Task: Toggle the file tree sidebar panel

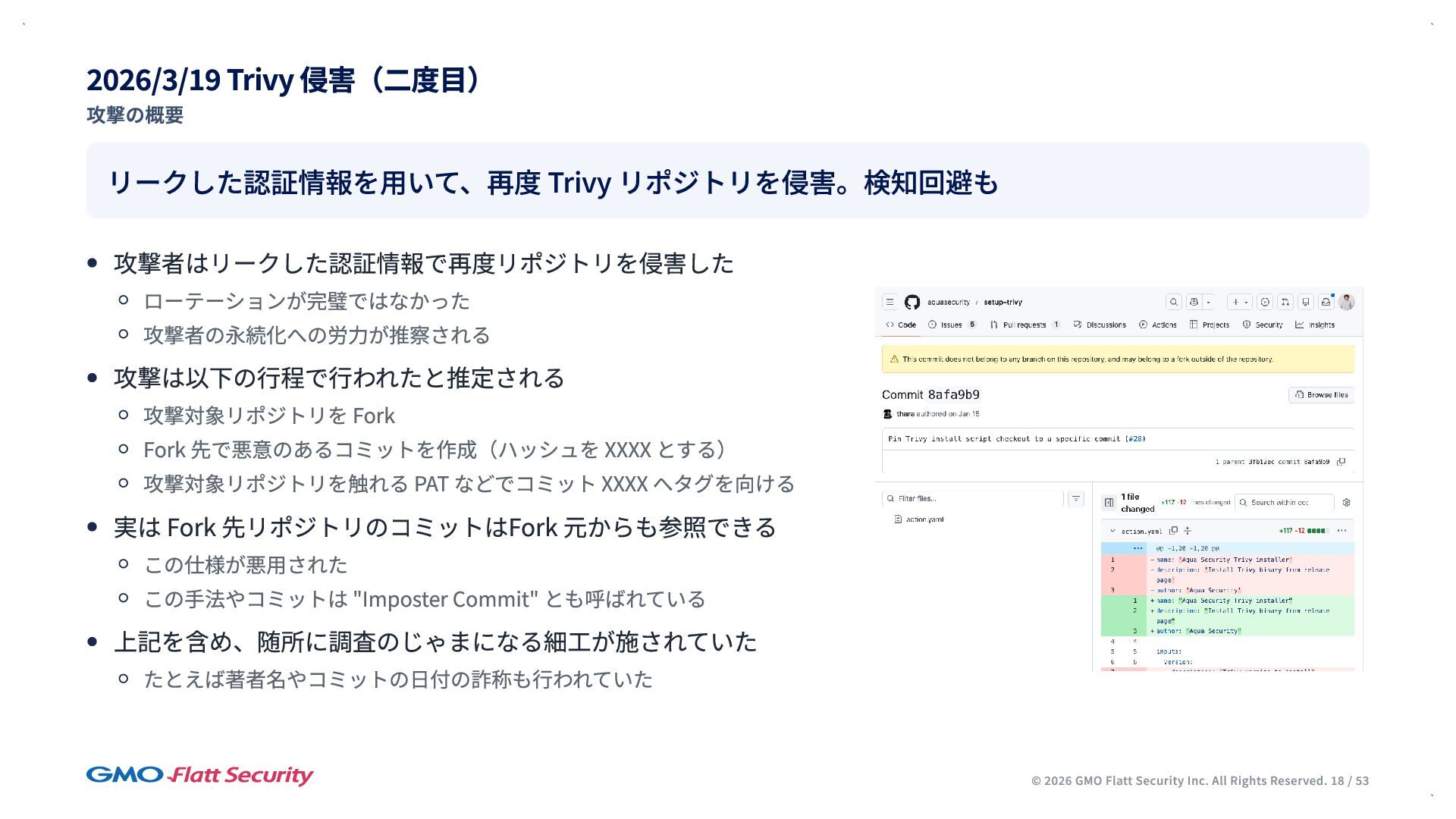Action: click(1109, 502)
